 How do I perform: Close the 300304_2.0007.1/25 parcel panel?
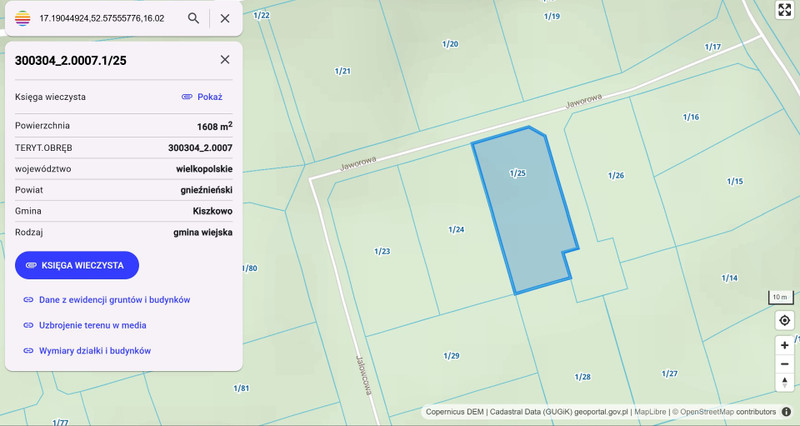tap(225, 60)
